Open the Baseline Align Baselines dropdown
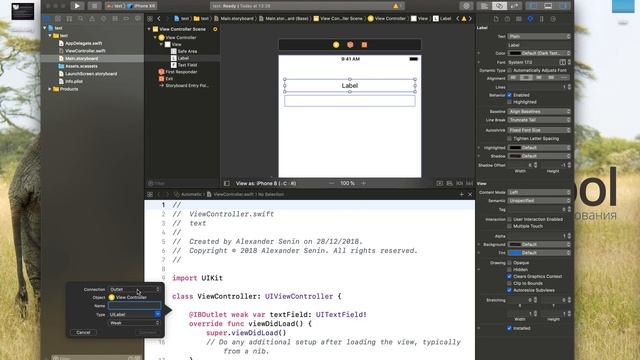 tap(539, 111)
